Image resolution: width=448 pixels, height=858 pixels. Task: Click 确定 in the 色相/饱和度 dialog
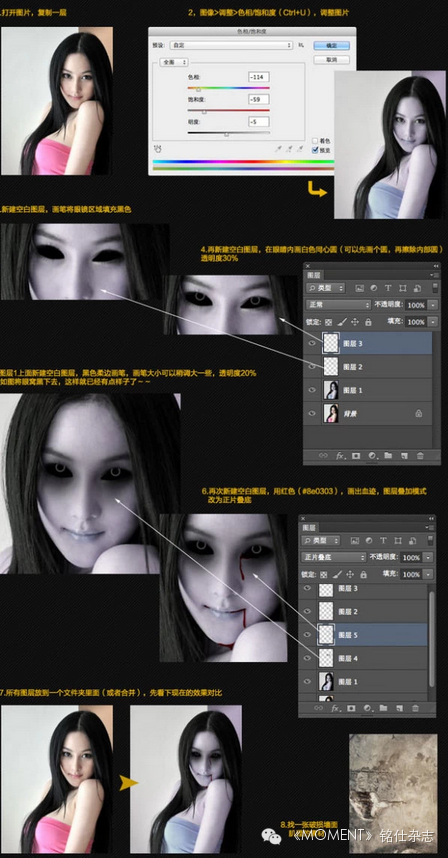pos(331,45)
